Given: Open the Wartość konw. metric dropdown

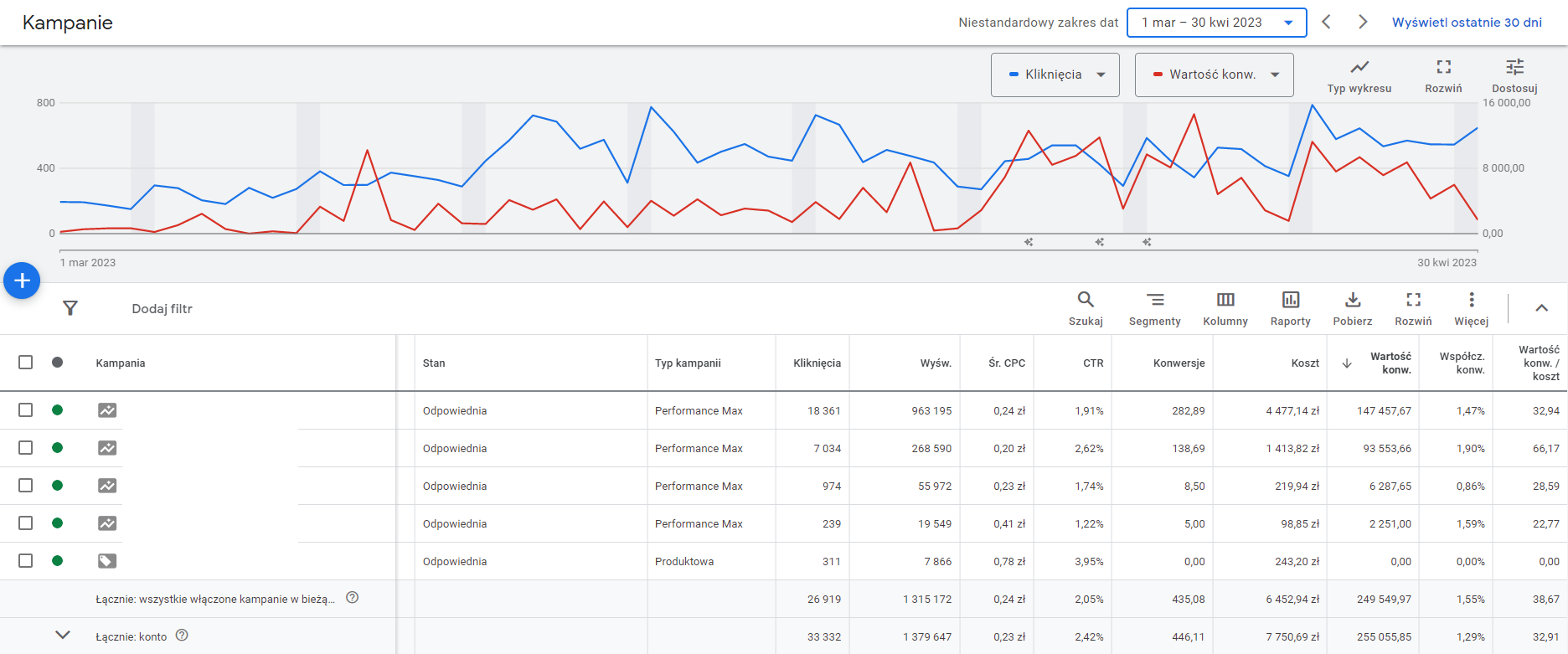Looking at the screenshot, I should pos(1214,75).
